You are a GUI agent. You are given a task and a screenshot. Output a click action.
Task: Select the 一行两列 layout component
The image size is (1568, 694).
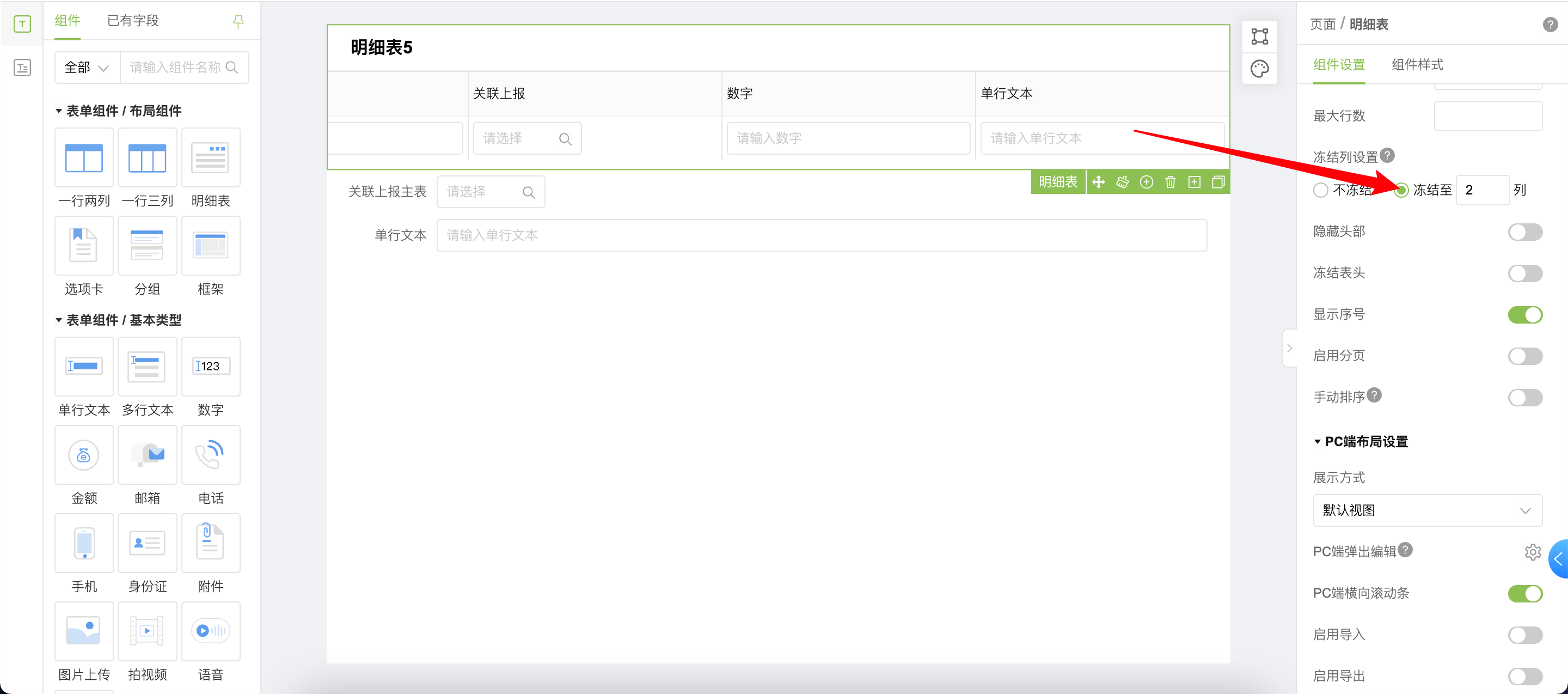[x=83, y=159]
